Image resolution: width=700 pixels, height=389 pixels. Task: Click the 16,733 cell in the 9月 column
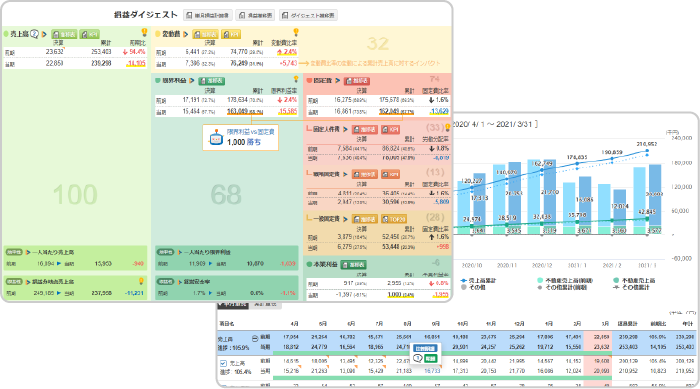tap(432, 371)
